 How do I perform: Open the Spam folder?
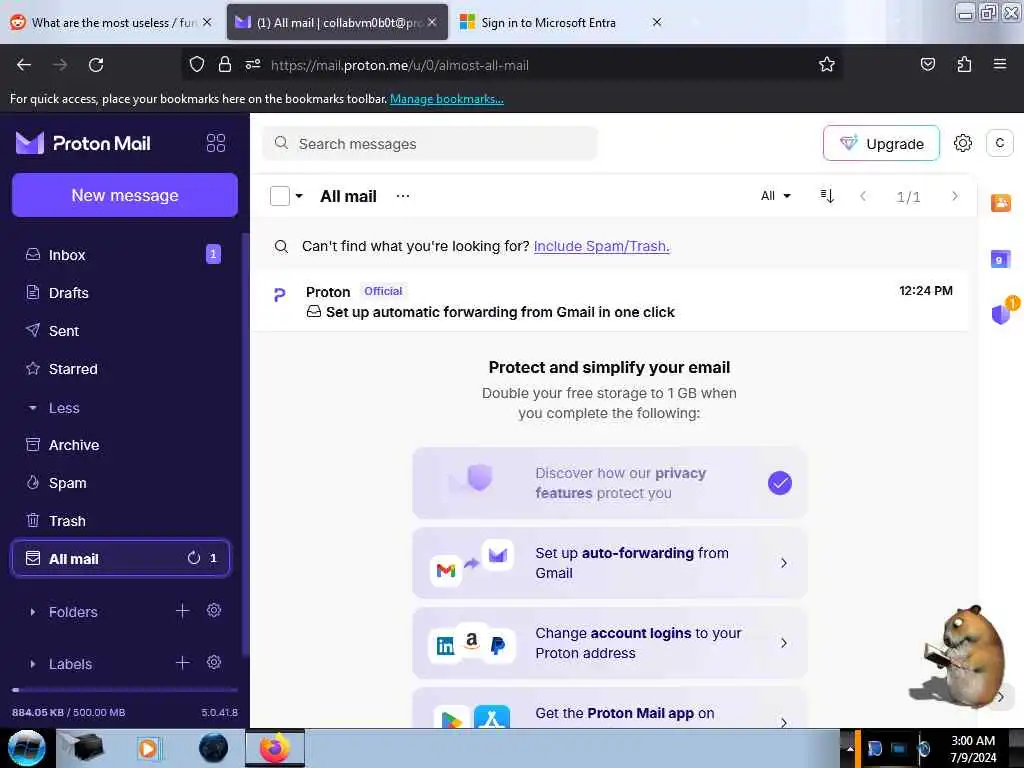(x=121, y=483)
